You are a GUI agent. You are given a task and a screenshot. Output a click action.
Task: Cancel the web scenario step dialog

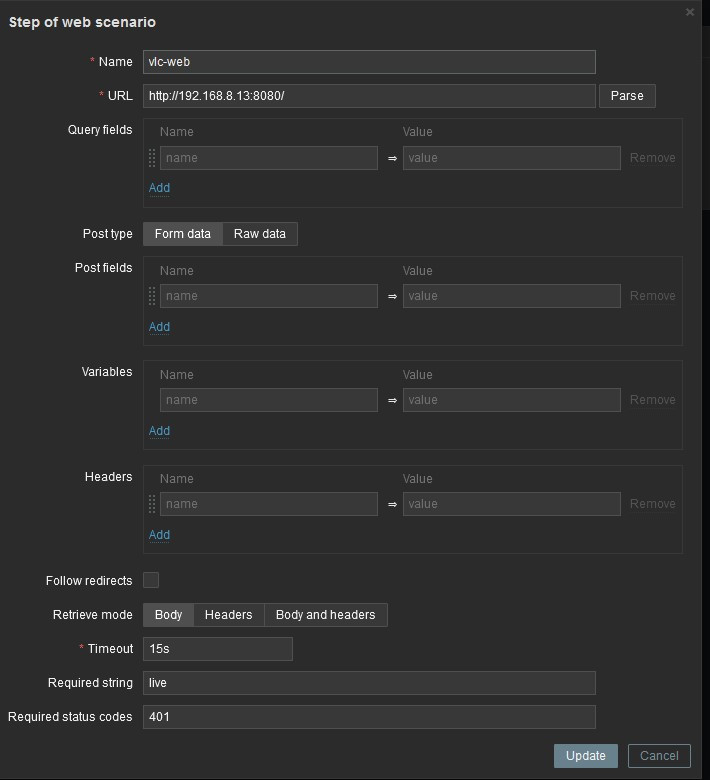[x=659, y=756]
